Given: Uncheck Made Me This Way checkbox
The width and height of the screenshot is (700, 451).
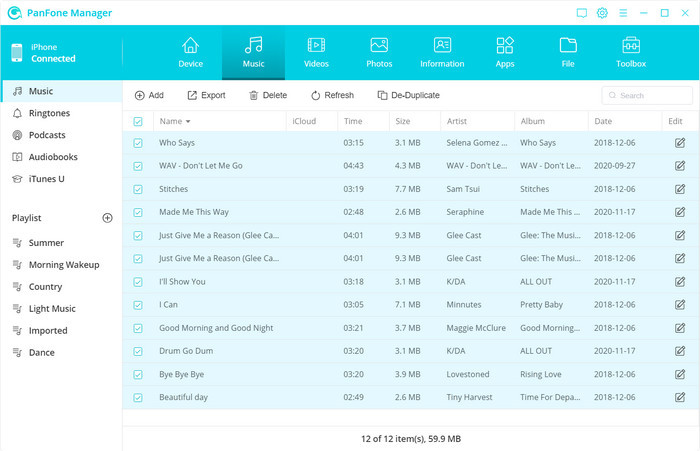Looking at the screenshot, I should pyautogui.click(x=138, y=212).
